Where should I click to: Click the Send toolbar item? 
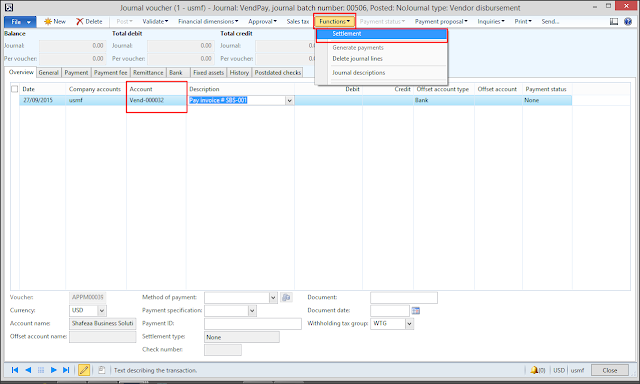(x=550, y=22)
